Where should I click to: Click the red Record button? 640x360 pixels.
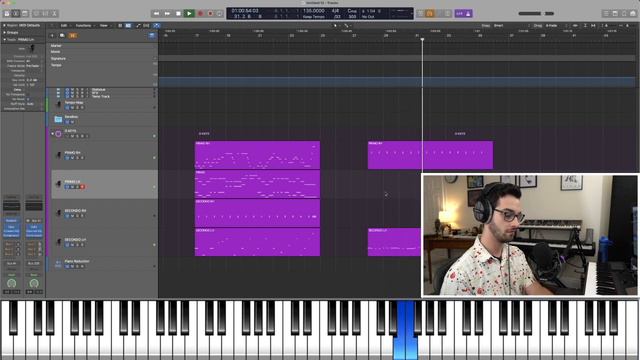click(x=200, y=13)
